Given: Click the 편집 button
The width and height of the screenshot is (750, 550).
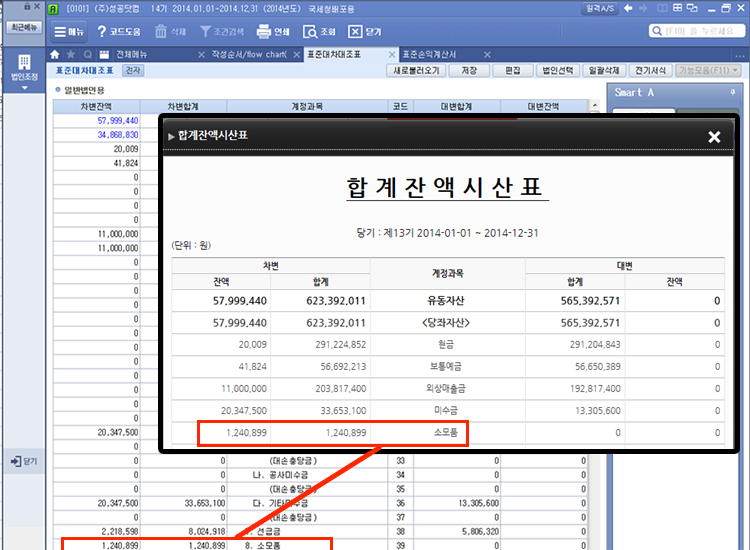Looking at the screenshot, I should (513, 70).
